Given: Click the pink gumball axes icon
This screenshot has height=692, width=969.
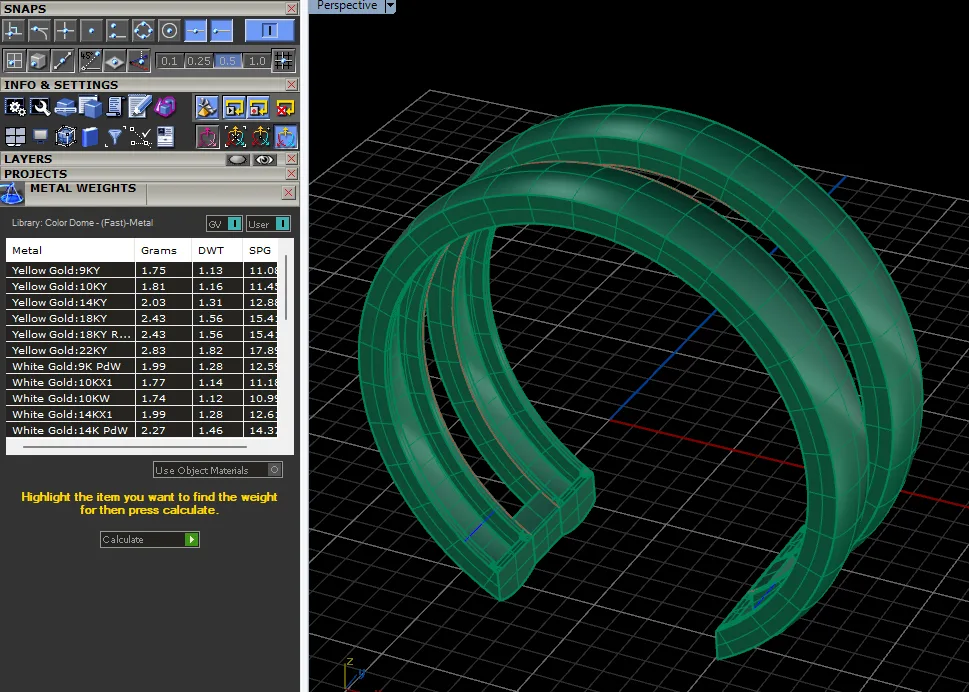Looking at the screenshot, I should (208, 137).
